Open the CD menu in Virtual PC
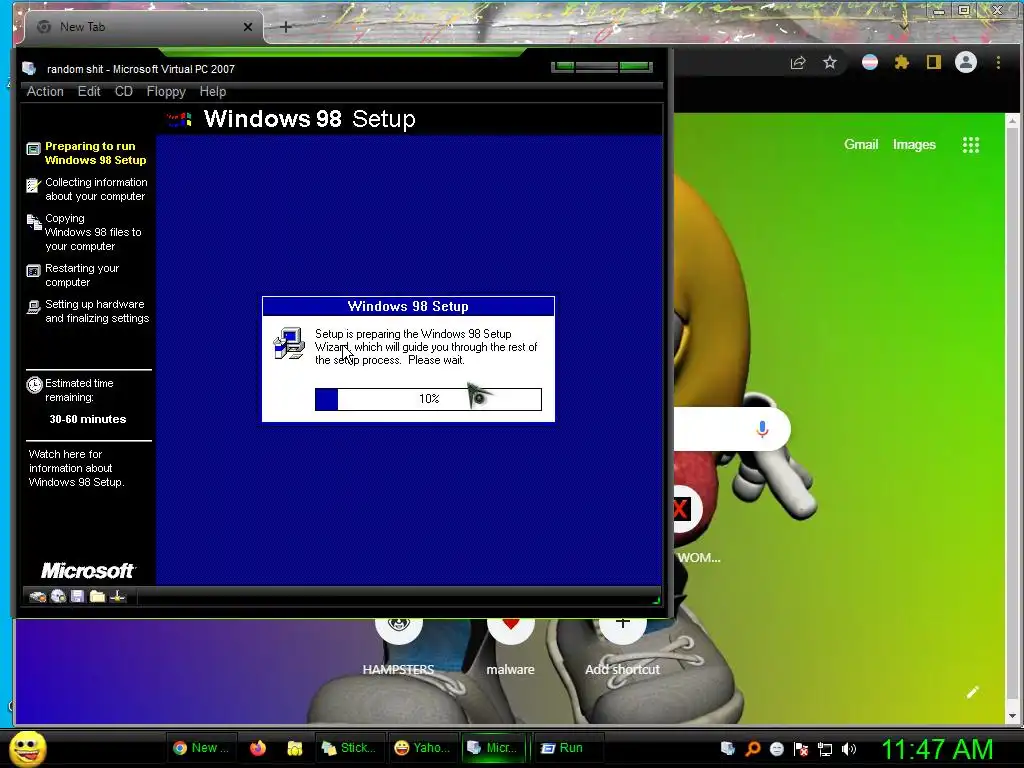Viewport: 1024px width, 768px height. [x=124, y=91]
